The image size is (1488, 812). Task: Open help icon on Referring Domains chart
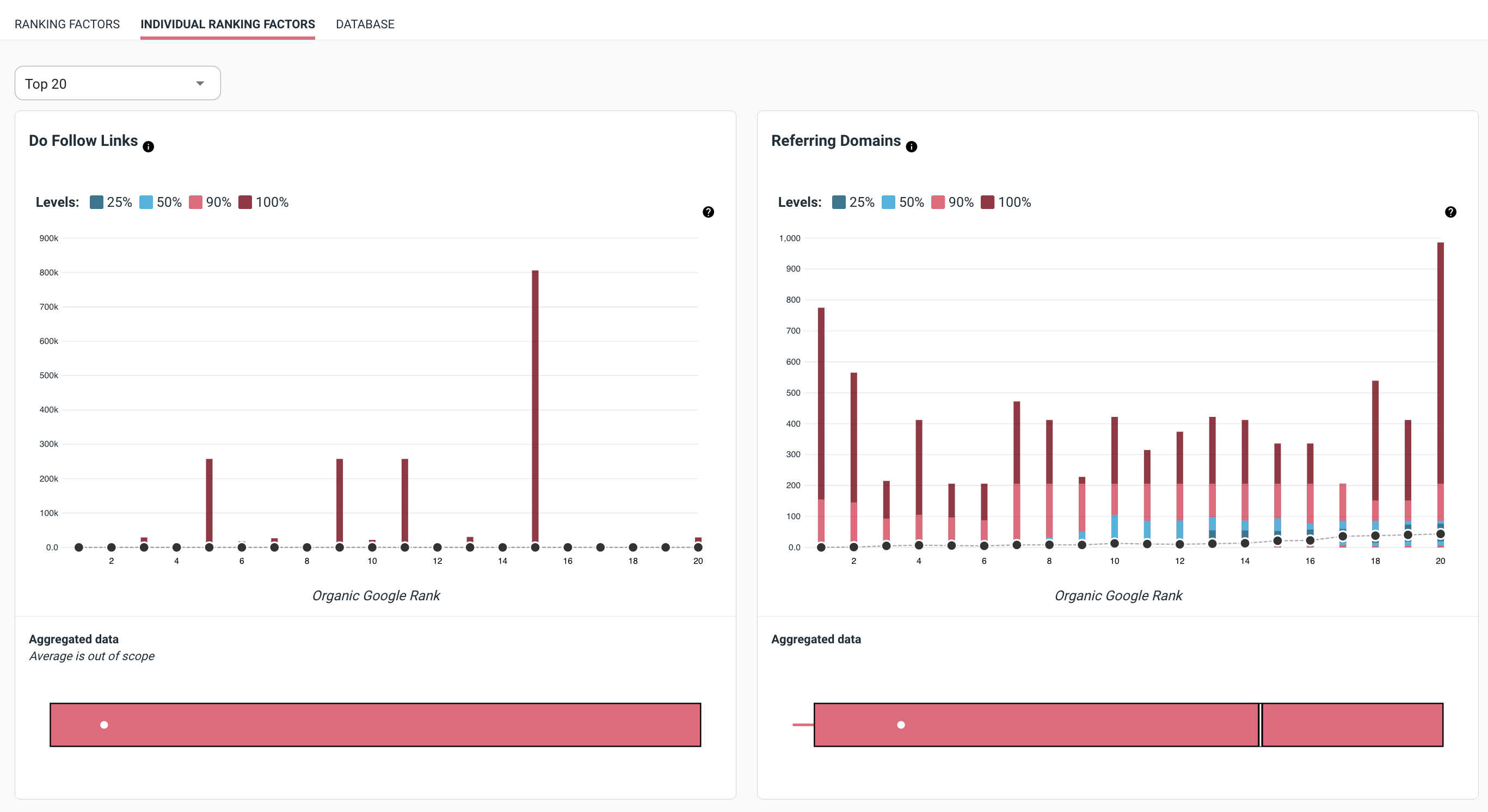click(x=1450, y=212)
